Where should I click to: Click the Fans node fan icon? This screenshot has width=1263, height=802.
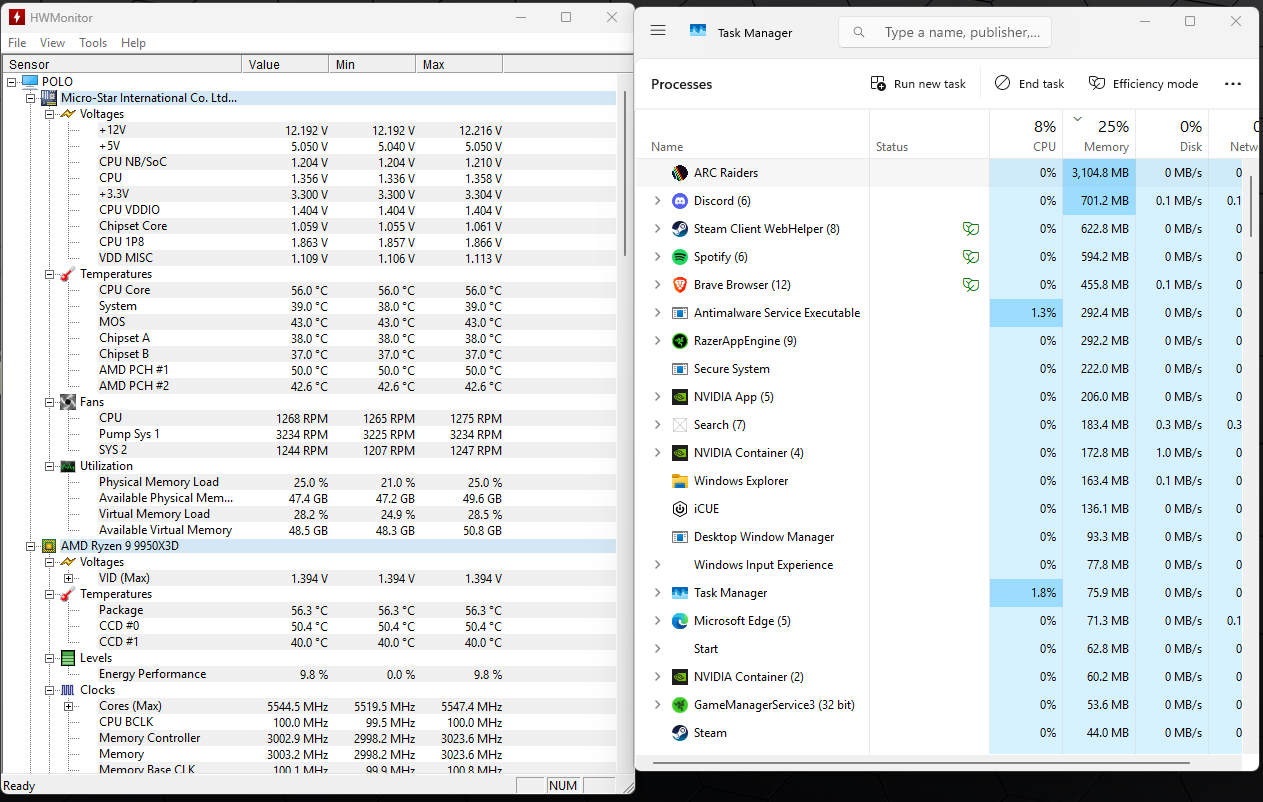click(x=68, y=402)
